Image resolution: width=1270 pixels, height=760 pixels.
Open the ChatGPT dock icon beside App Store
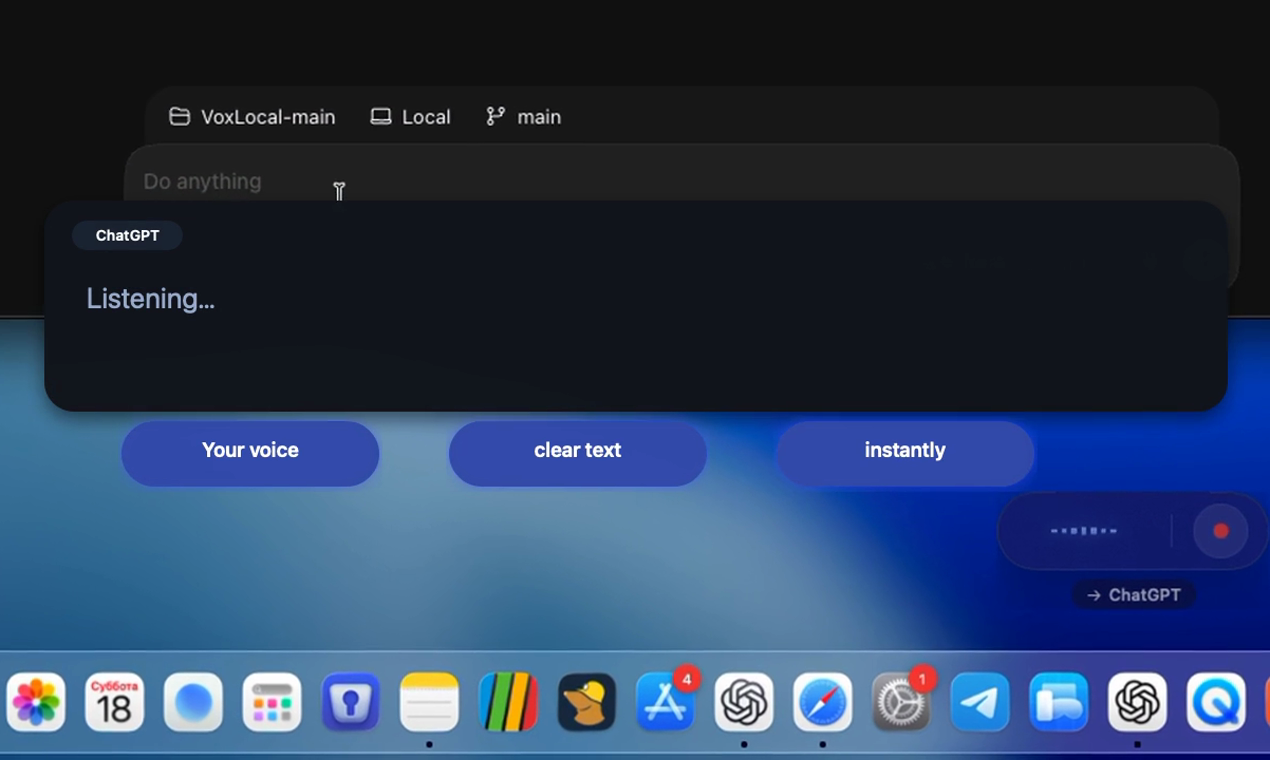pyautogui.click(x=744, y=702)
